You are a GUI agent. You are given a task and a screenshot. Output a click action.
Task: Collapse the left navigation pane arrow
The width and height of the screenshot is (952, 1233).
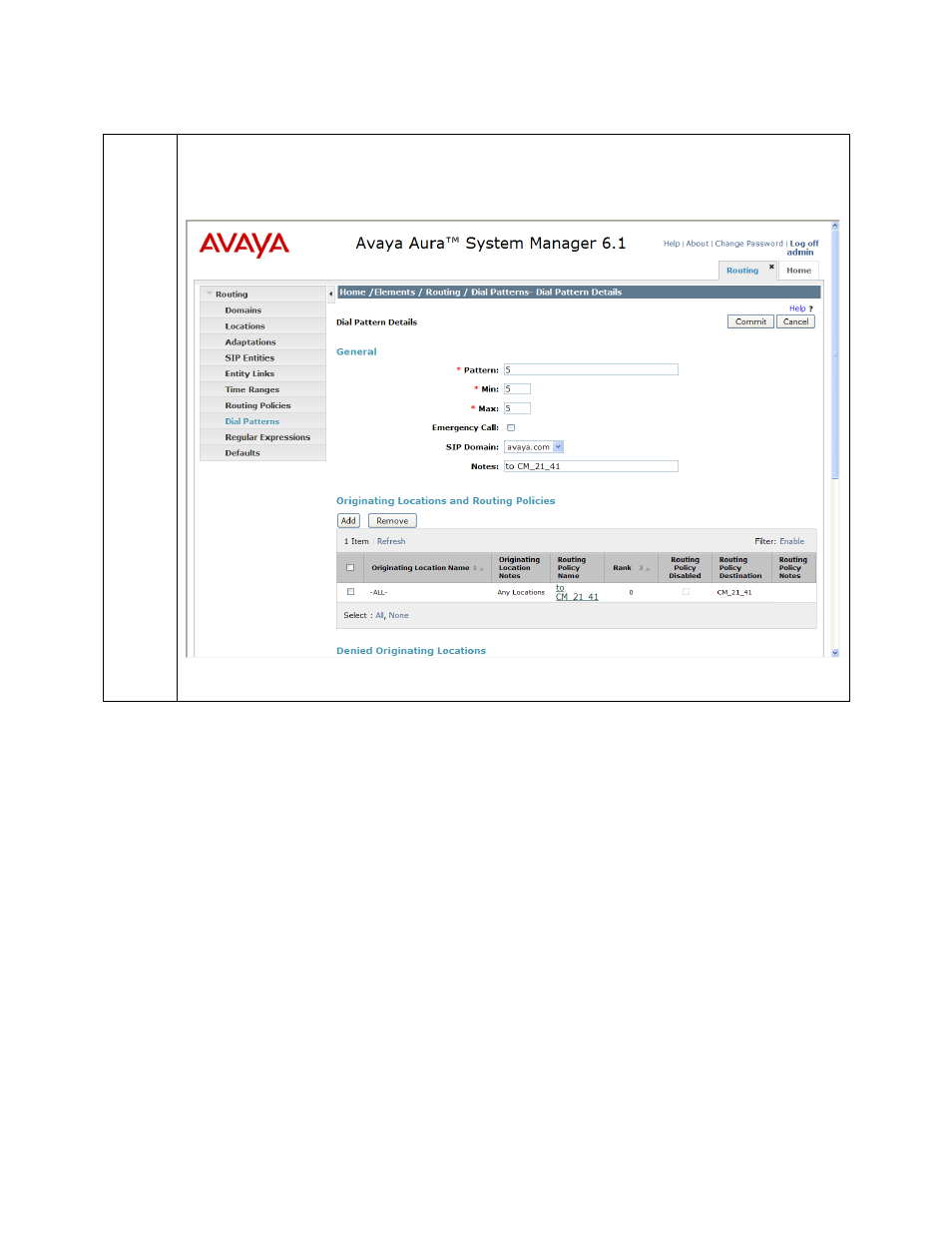click(x=331, y=294)
